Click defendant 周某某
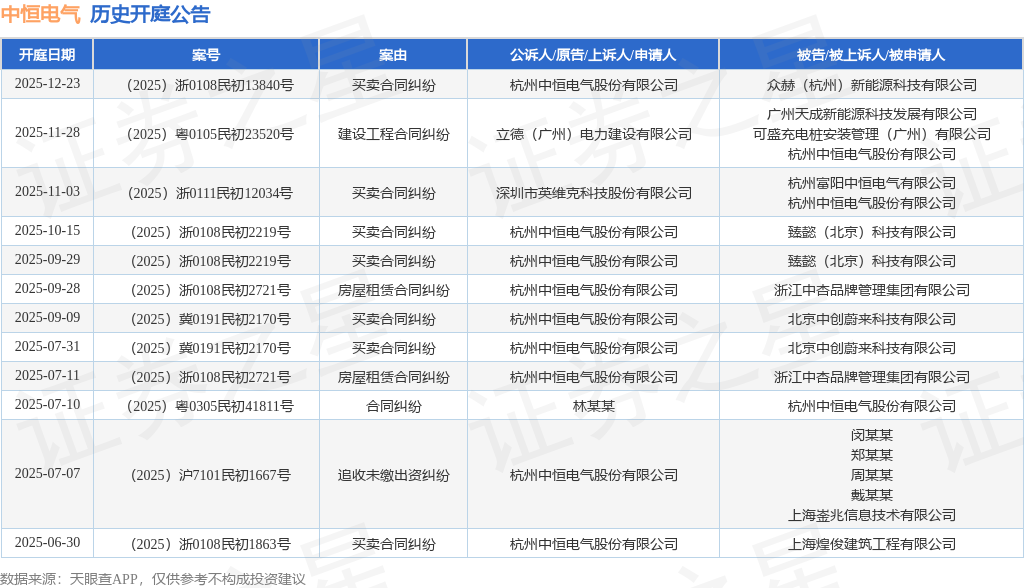The width and height of the screenshot is (1024, 588). (x=871, y=475)
